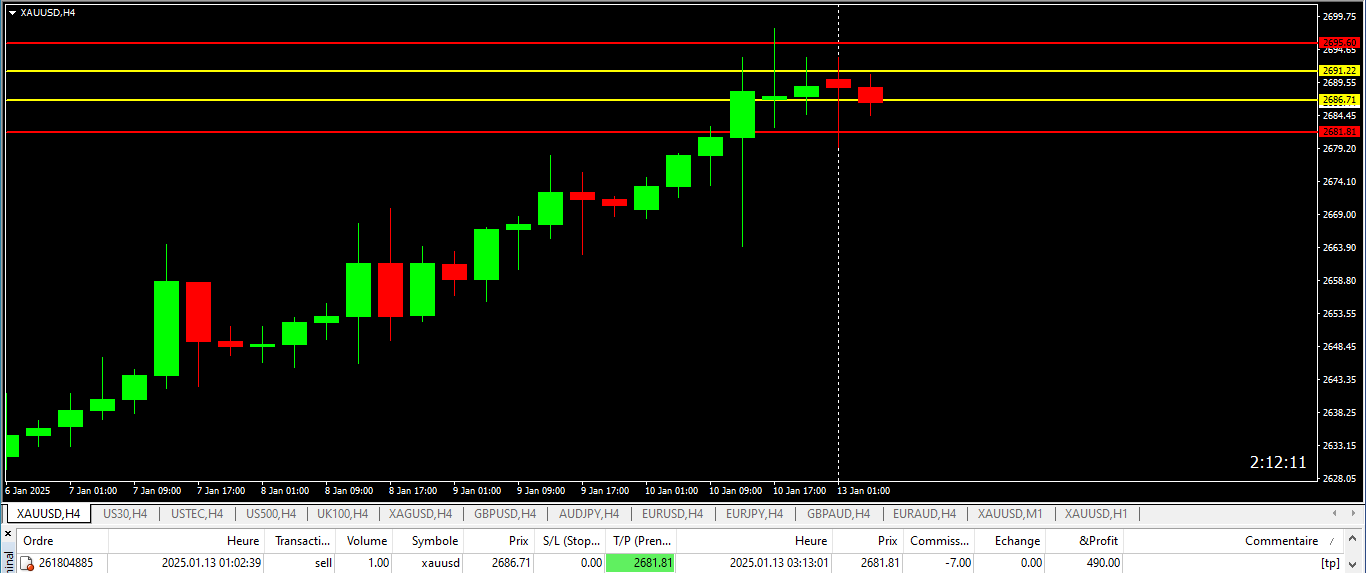Screen dimensions: 1366x573
Task: Click the 'sell' transaction cell
Action: pyautogui.click(x=323, y=563)
